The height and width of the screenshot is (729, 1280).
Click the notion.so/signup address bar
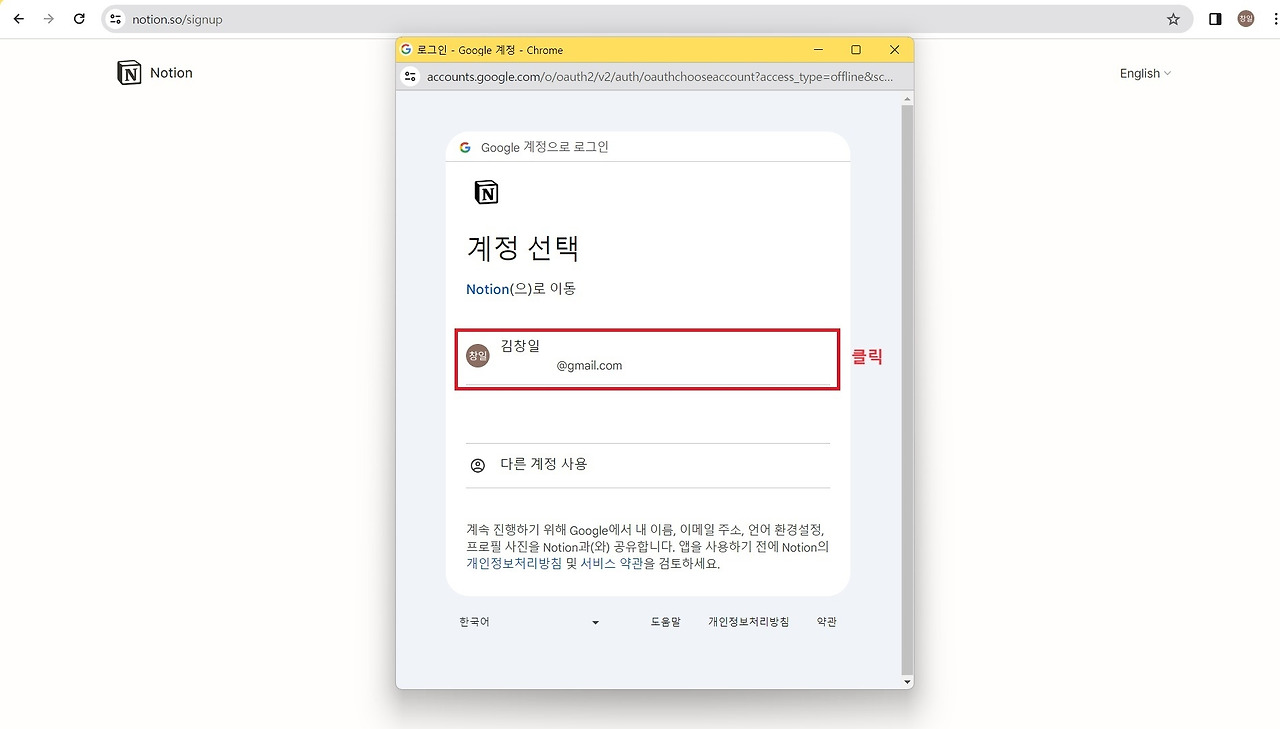tap(647, 19)
